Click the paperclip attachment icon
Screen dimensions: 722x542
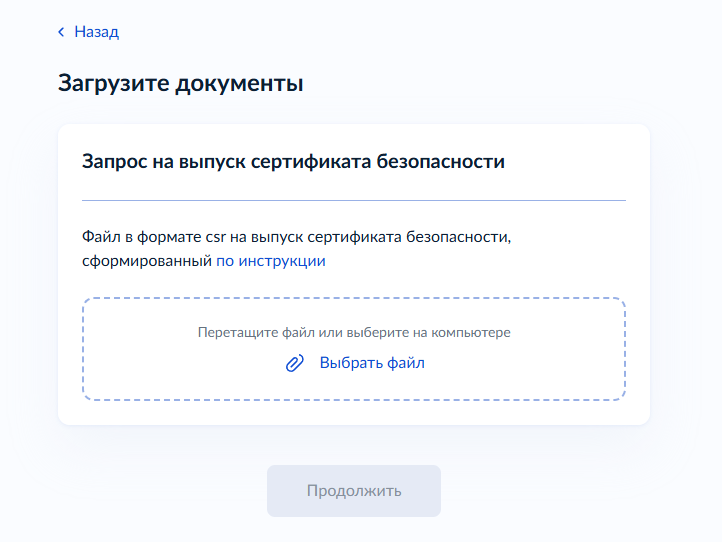(x=295, y=363)
